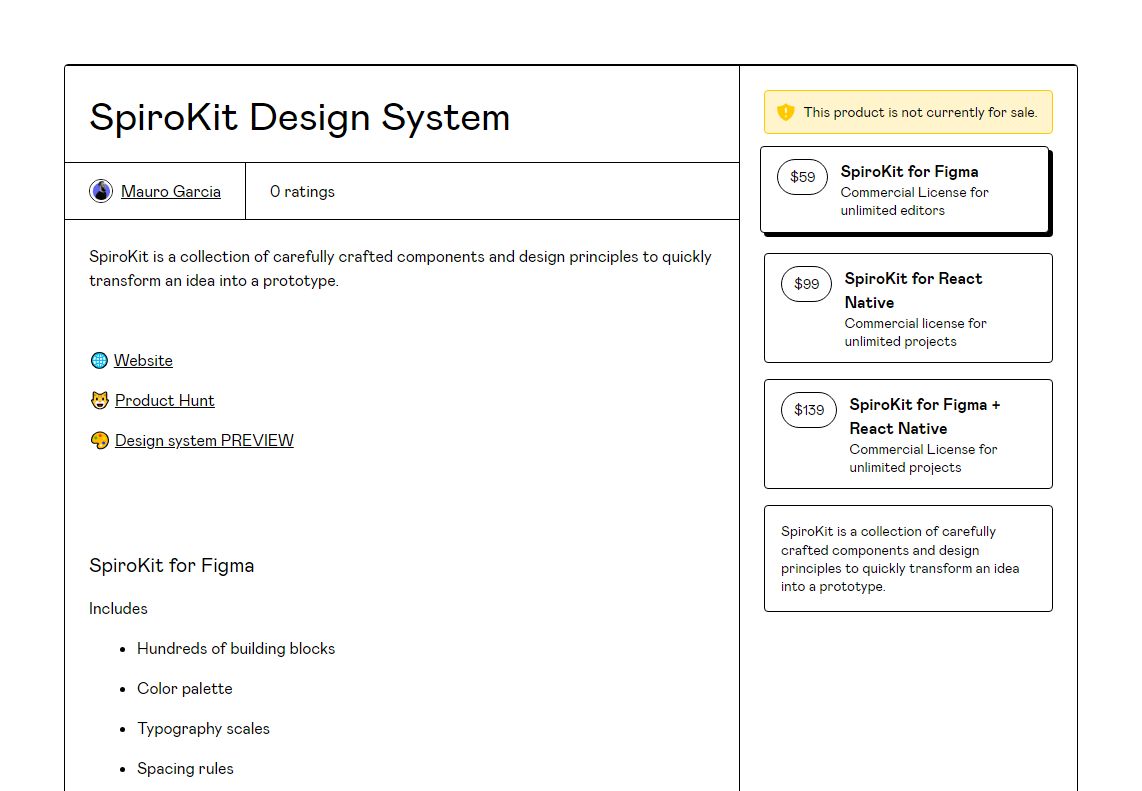Screen dimensions: 1142x791
Task: Click the SpiroKit for Figma section heading
Action: [x=171, y=566]
